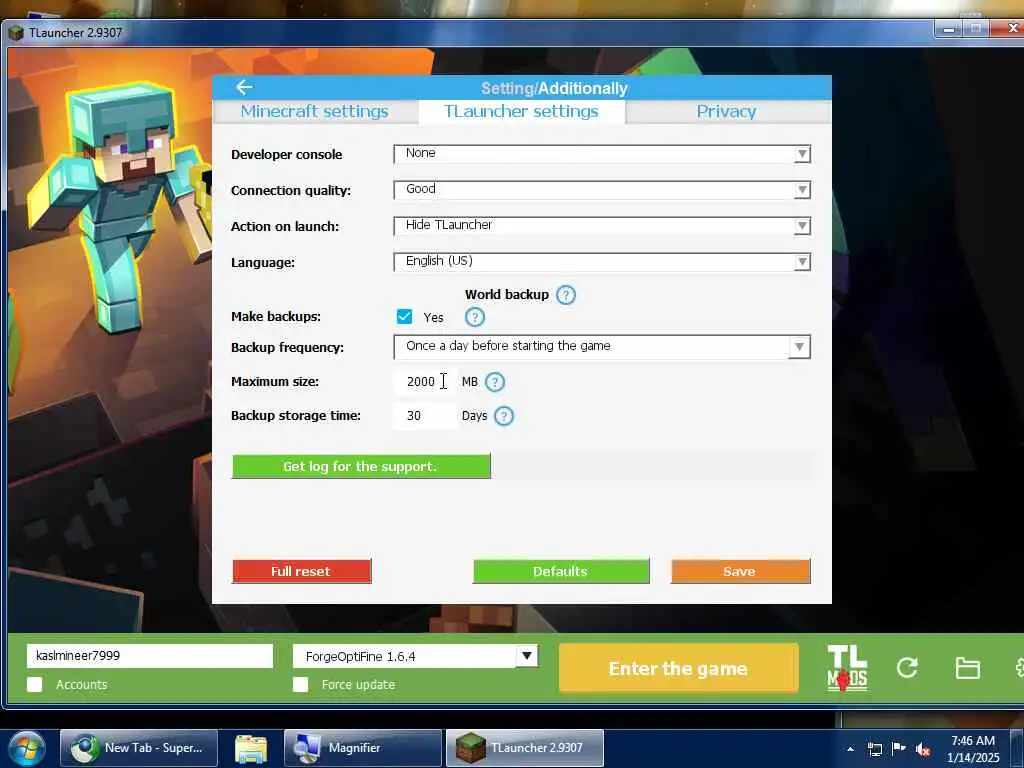
Task: Open Backup storage time help icon
Action: pos(504,416)
